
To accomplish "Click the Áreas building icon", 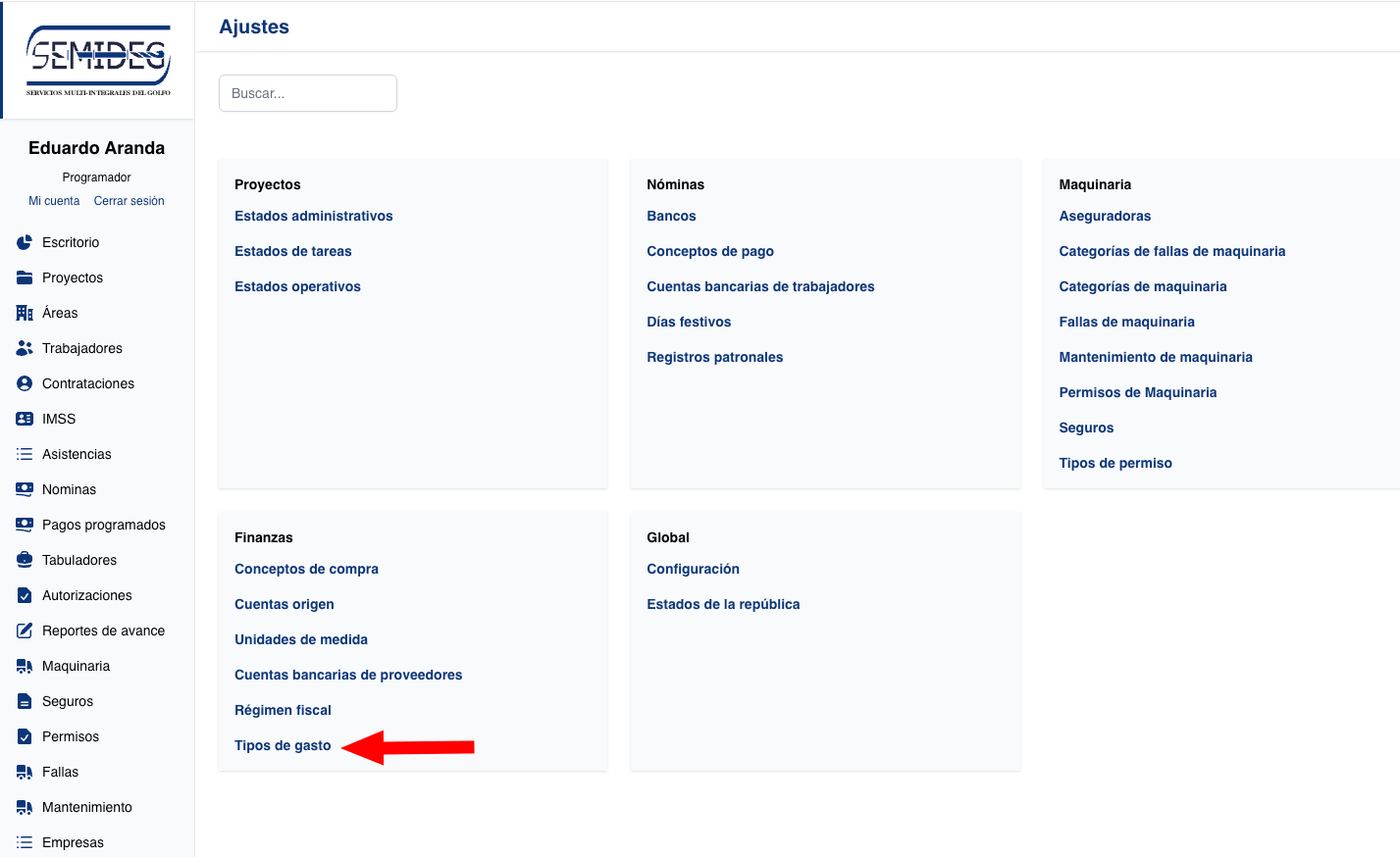I will [x=25, y=313].
